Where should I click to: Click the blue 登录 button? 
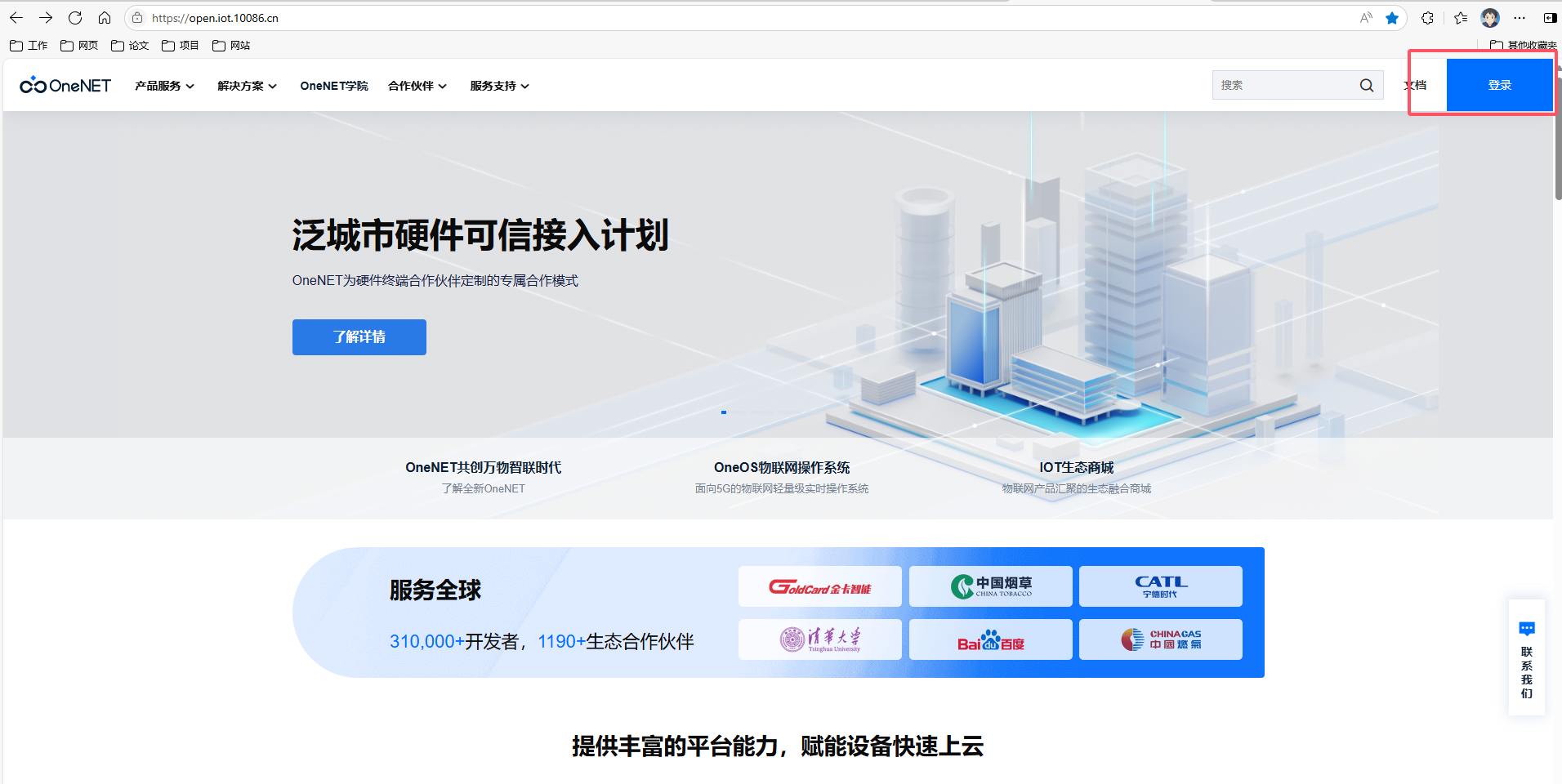[x=1499, y=85]
